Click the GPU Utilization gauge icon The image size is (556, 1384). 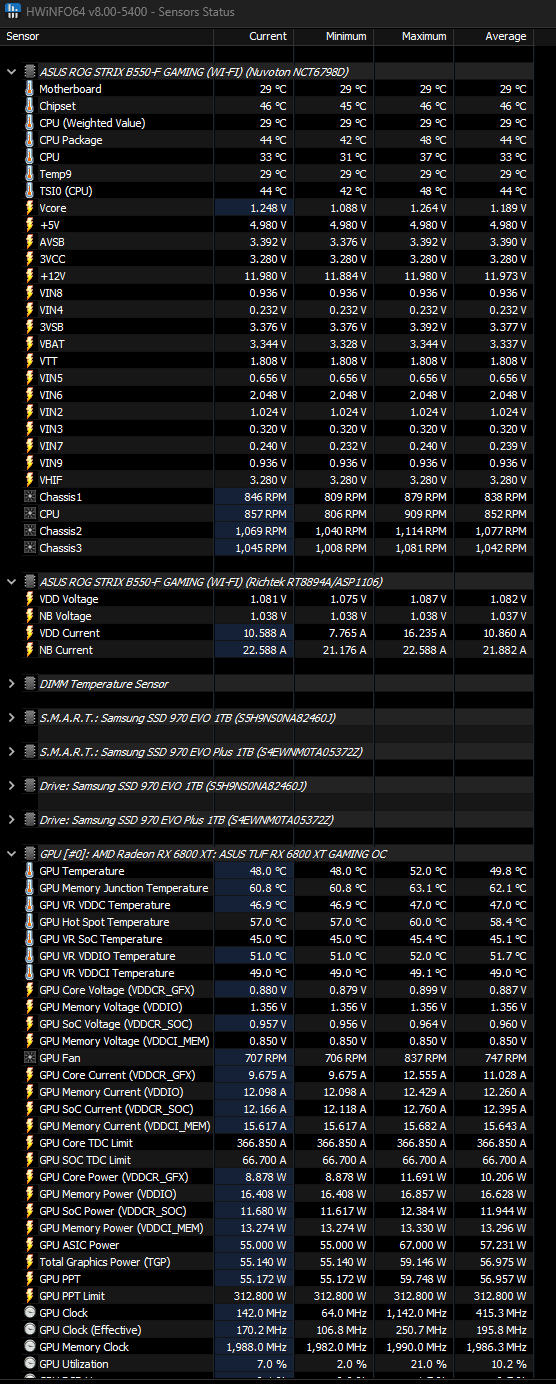(29, 1364)
